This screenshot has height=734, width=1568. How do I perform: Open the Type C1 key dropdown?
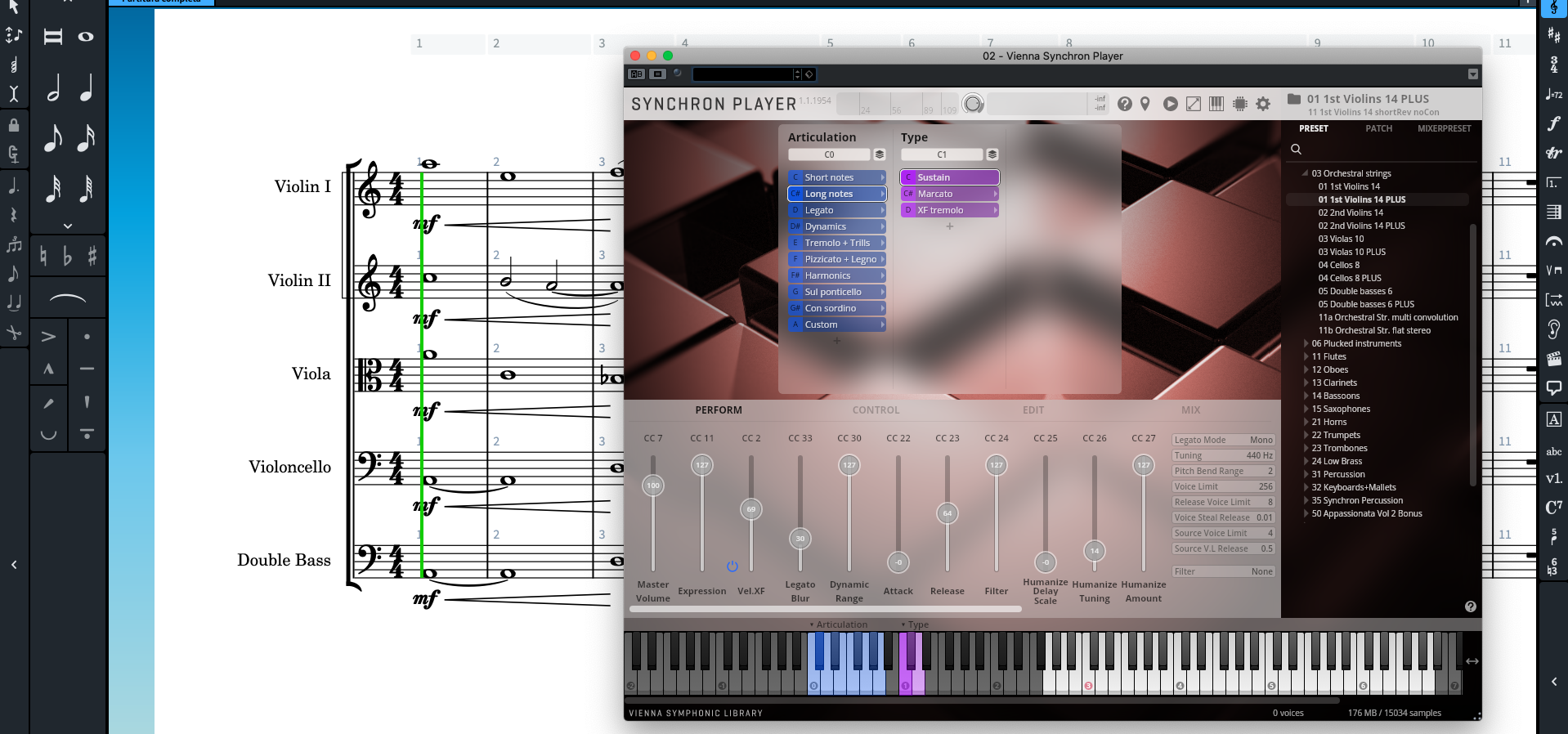click(x=943, y=154)
